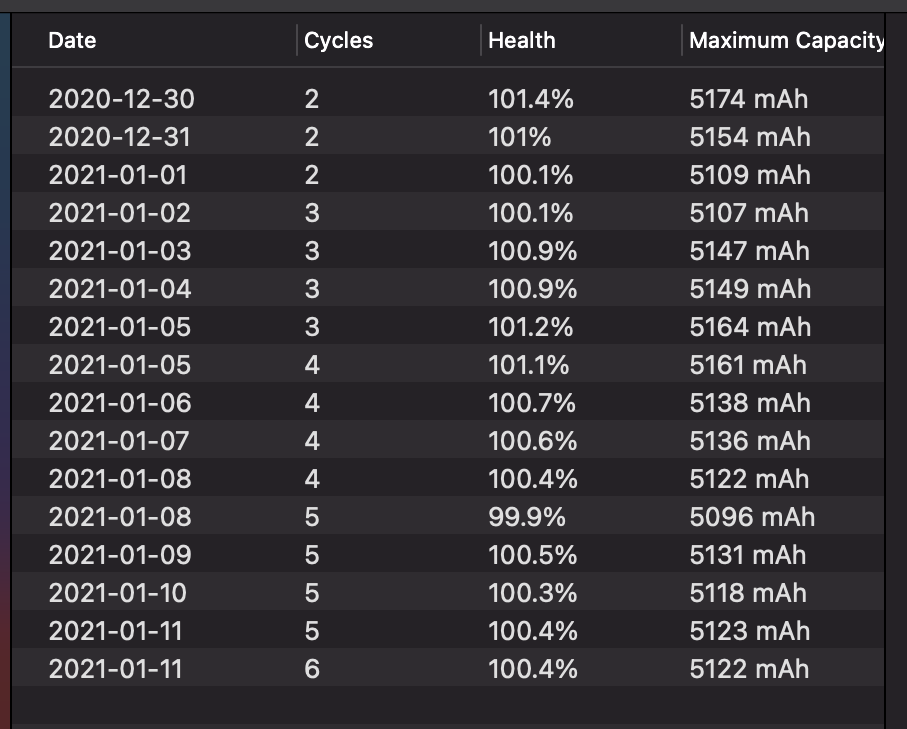Click the Maximum Capacity column header
The height and width of the screenshot is (729, 907).
786,41
